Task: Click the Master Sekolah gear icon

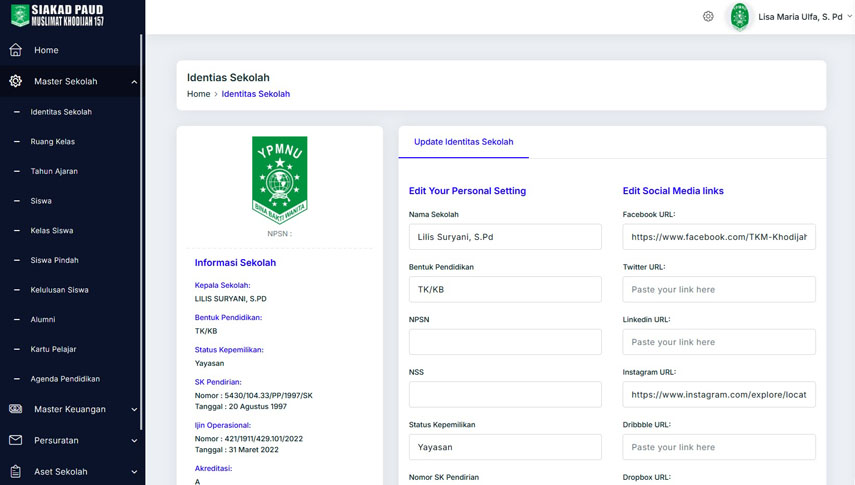Action: point(15,81)
